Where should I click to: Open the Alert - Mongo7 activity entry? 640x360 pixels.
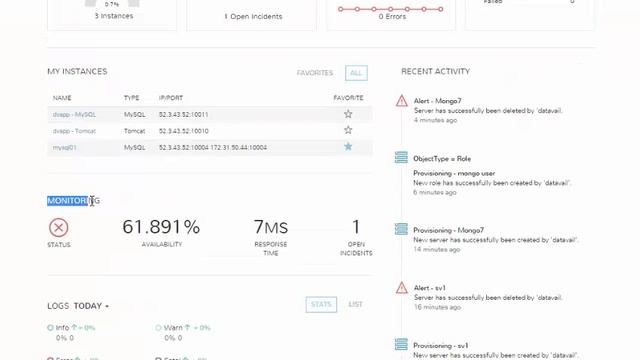click(438, 101)
